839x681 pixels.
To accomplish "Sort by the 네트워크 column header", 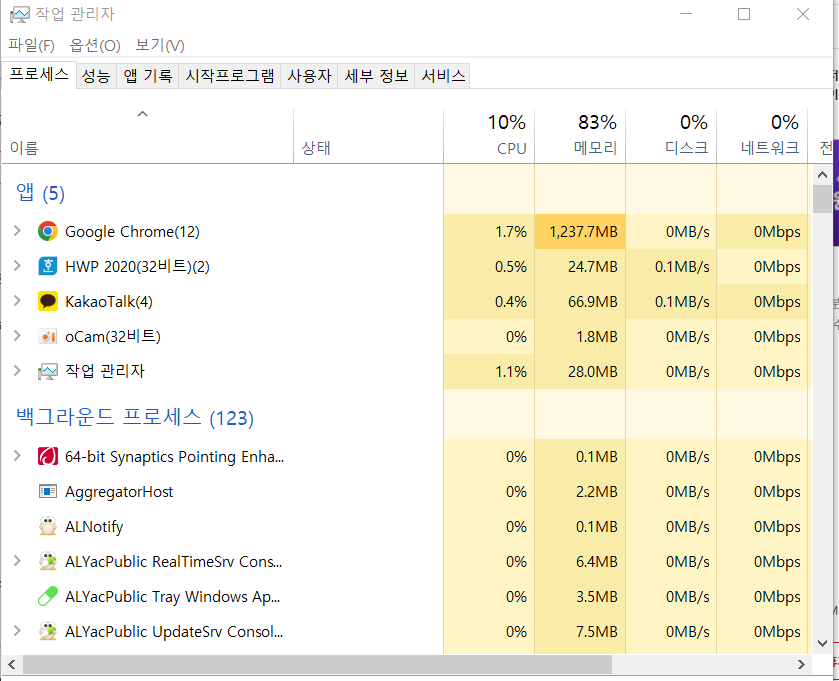I will [x=762, y=136].
